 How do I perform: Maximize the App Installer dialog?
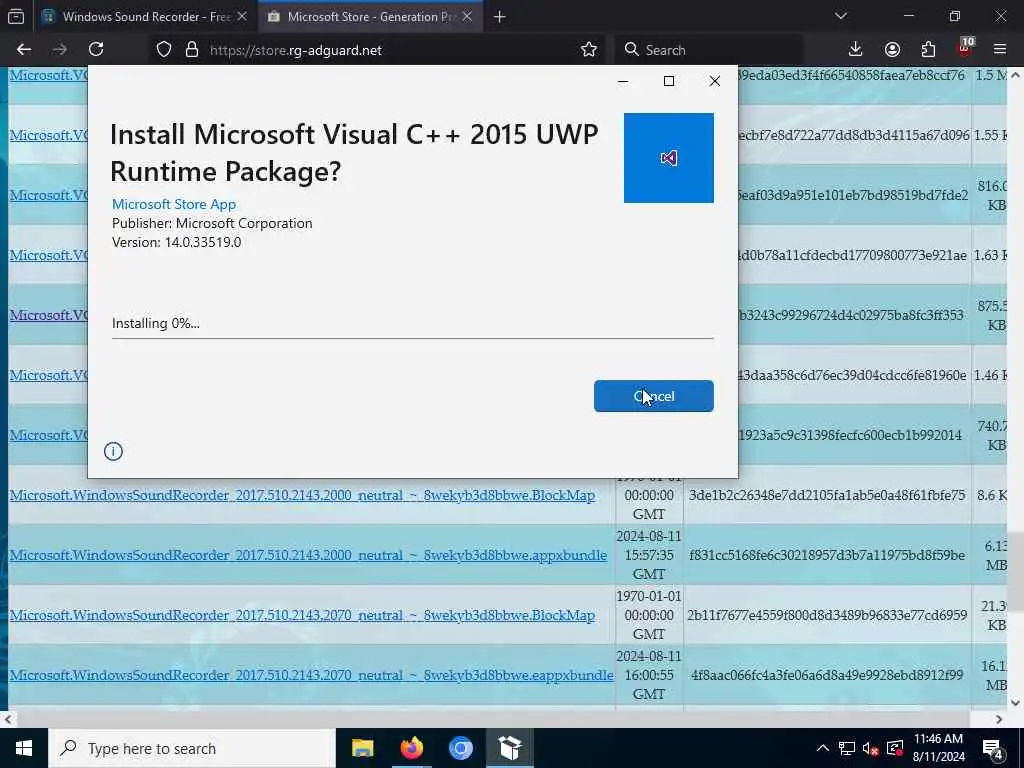(x=669, y=81)
